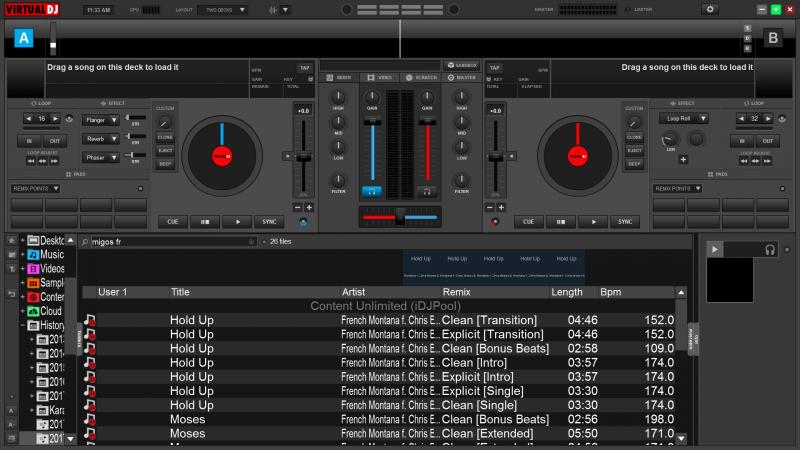Adjust the crossfader
This screenshot has height=450, width=800.
pyautogui.click(x=399, y=217)
